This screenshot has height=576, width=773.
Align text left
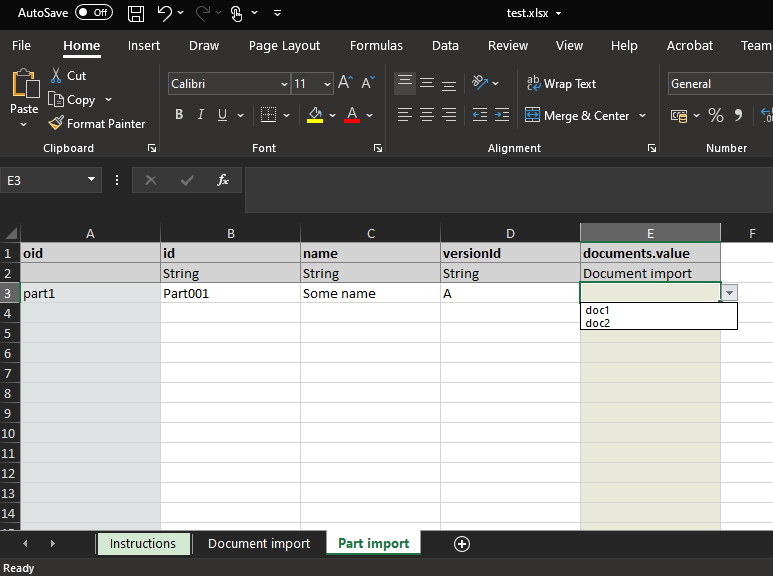(405, 115)
